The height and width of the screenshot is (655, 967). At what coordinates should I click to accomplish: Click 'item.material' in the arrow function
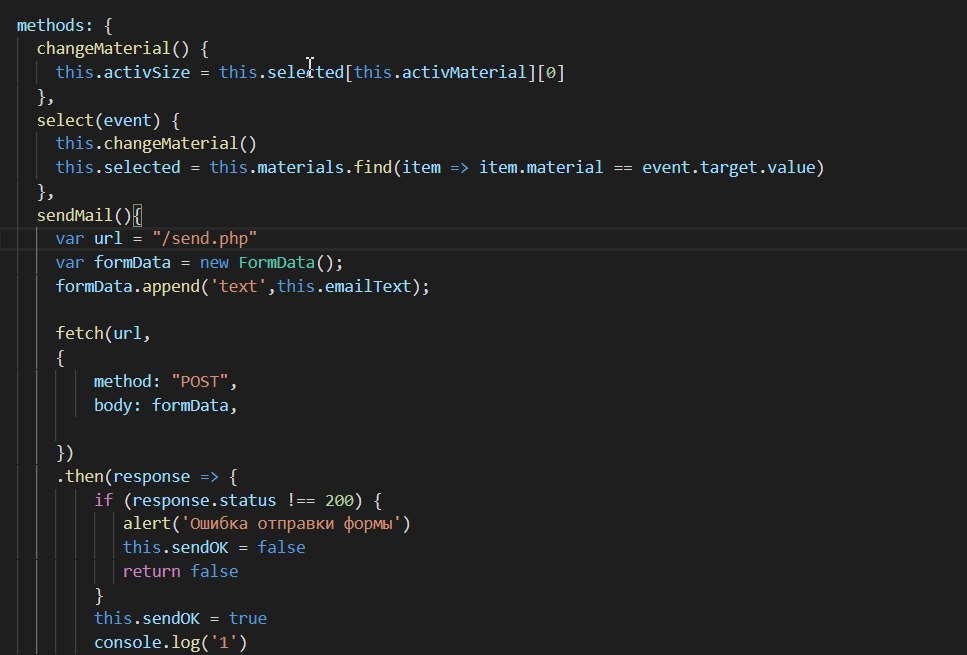tap(541, 168)
